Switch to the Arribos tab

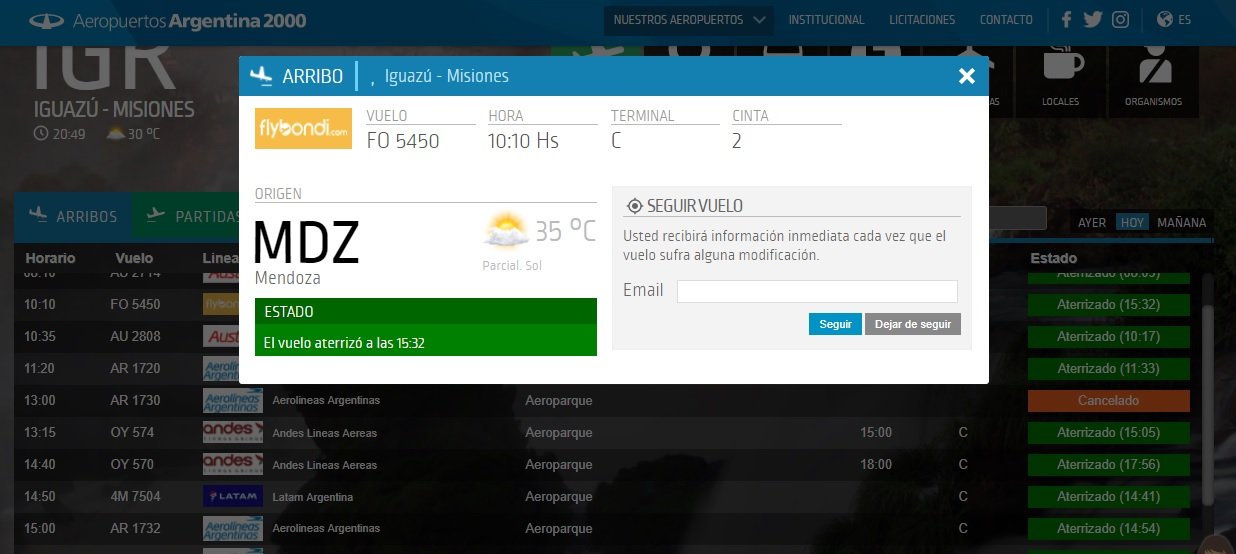tap(74, 216)
